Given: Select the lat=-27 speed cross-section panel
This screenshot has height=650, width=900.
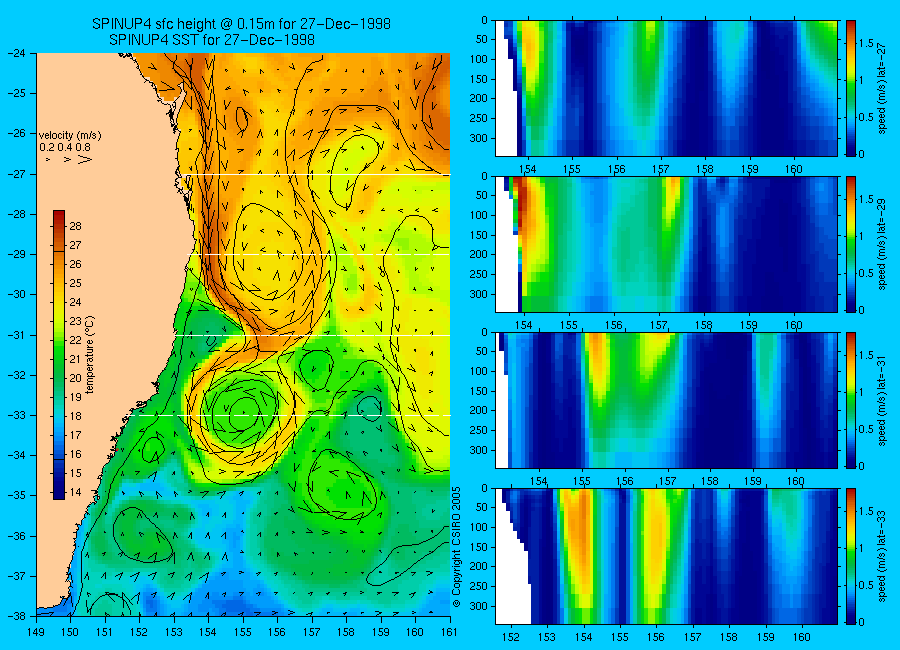Looking at the screenshot, I should point(666,88).
